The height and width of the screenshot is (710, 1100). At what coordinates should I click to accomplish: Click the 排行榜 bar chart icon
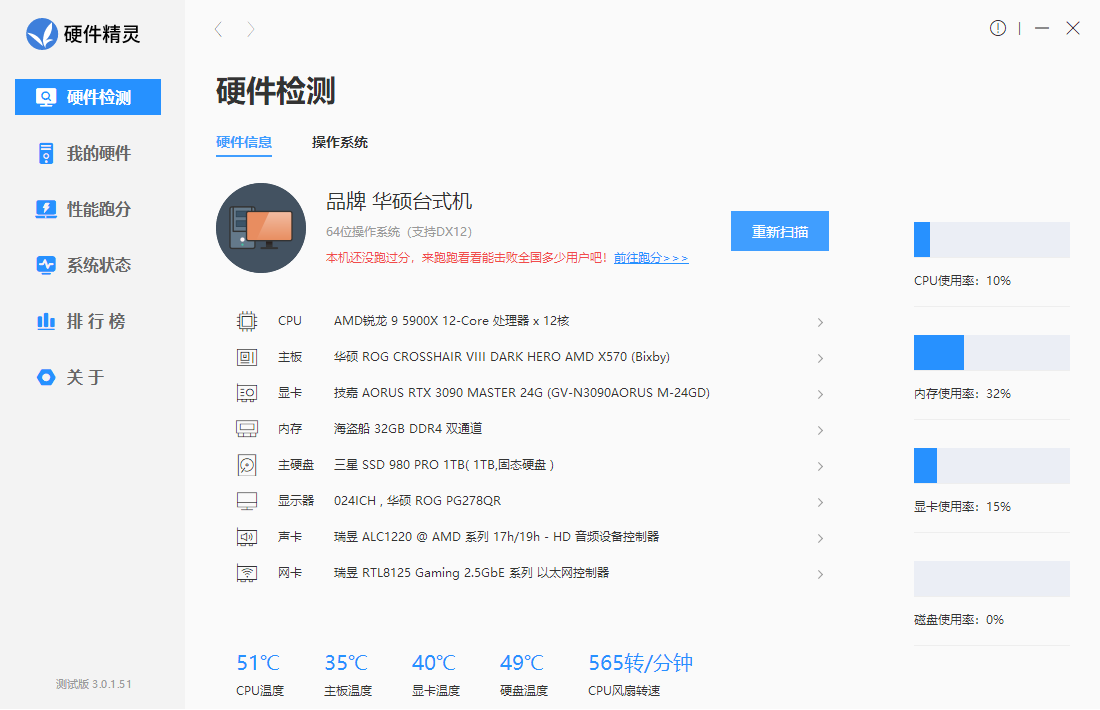(x=46, y=321)
